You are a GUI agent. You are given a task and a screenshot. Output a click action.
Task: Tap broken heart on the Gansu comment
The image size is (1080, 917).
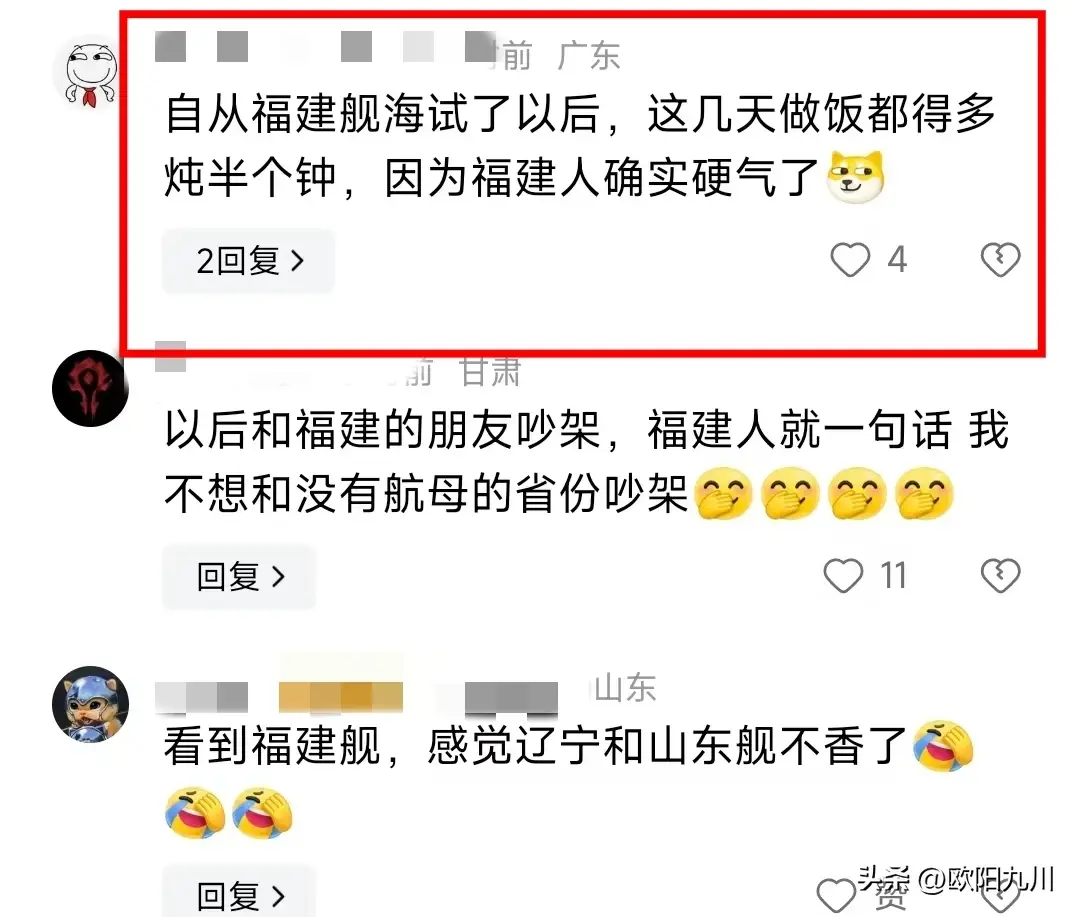click(x=1000, y=575)
